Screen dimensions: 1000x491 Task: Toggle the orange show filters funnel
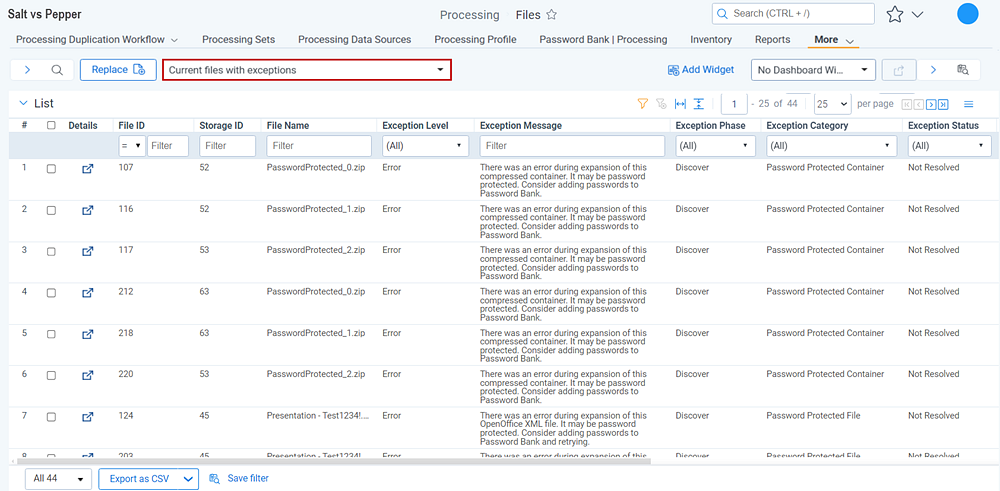[643, 103]
